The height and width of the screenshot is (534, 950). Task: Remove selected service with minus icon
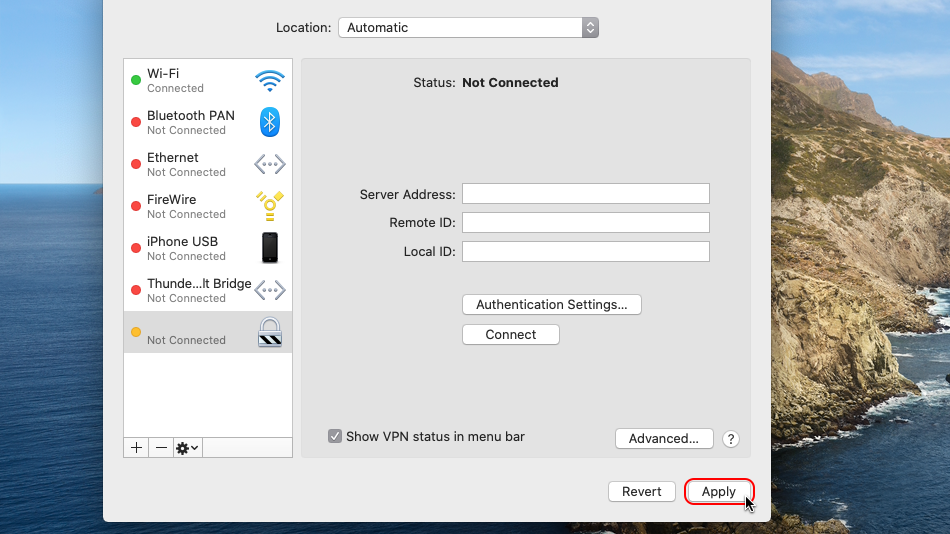point(161,448)
